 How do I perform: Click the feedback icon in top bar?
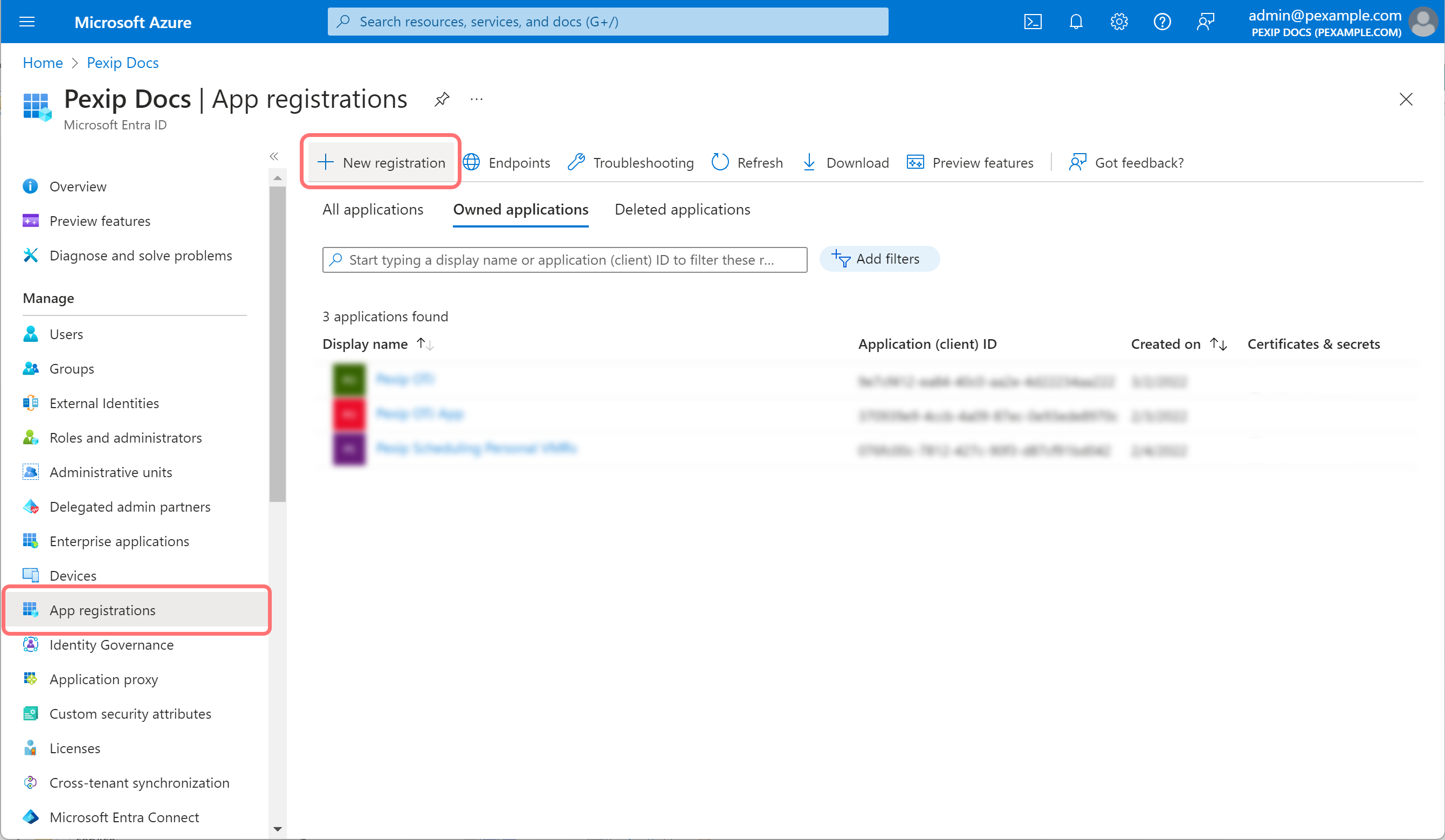(x=1205, y=22)
